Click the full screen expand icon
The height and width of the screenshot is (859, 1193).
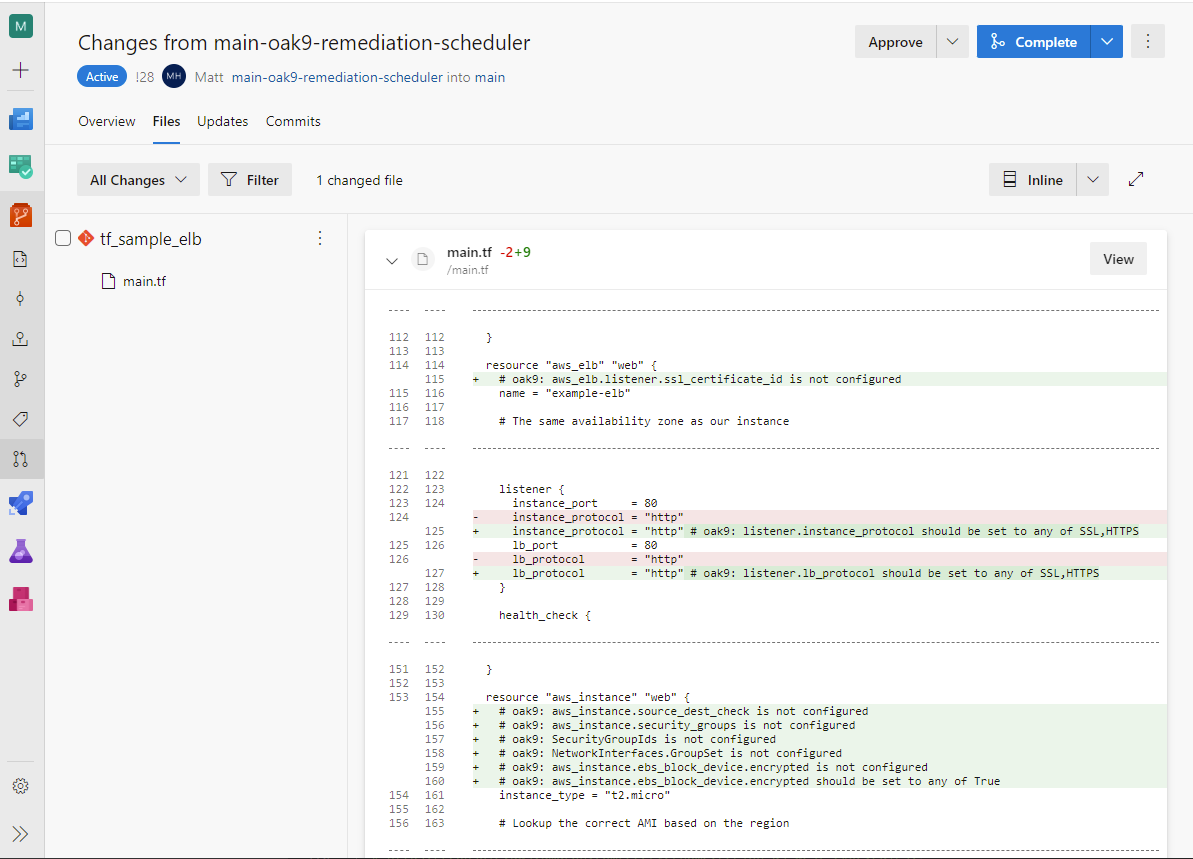(x=1136, y=180)
